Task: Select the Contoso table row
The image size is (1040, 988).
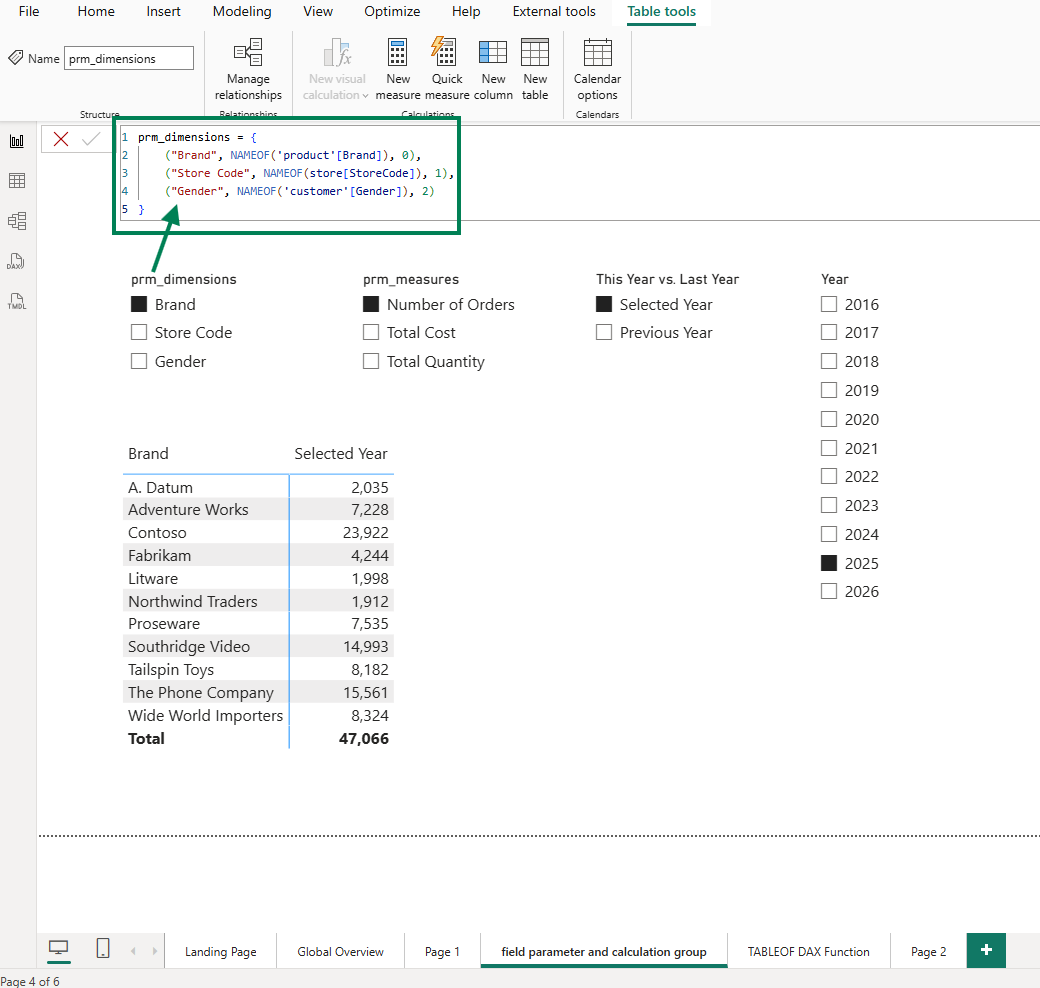Action: 258,532
